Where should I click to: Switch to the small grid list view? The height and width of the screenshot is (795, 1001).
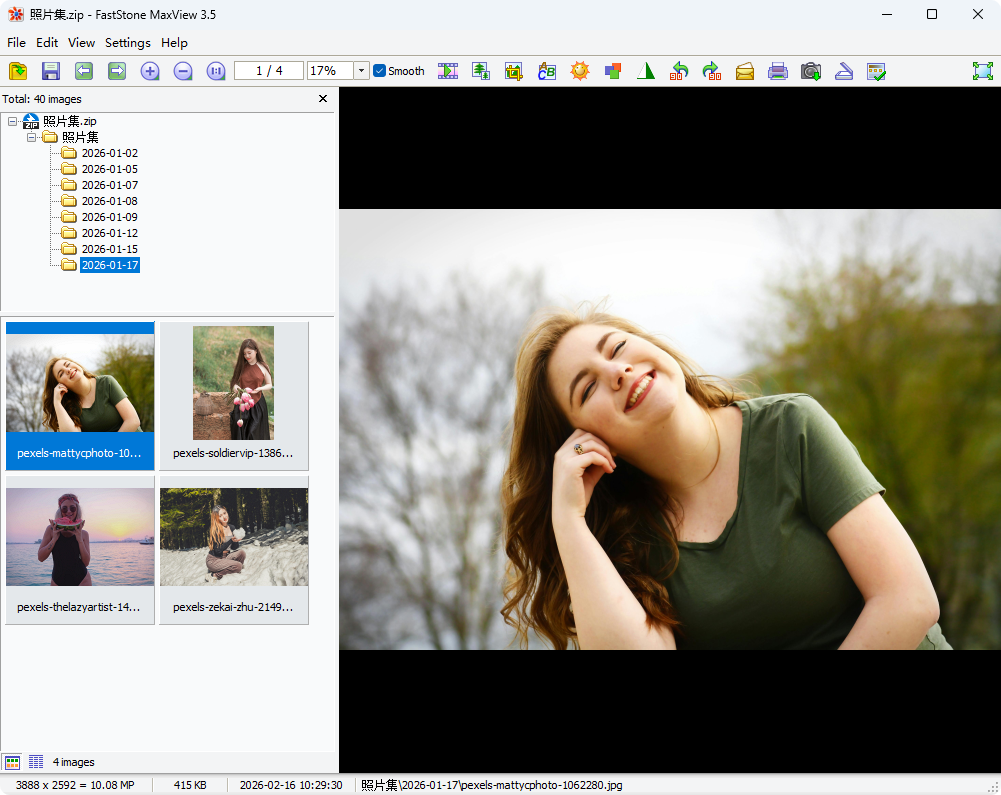tap(36, 762)
